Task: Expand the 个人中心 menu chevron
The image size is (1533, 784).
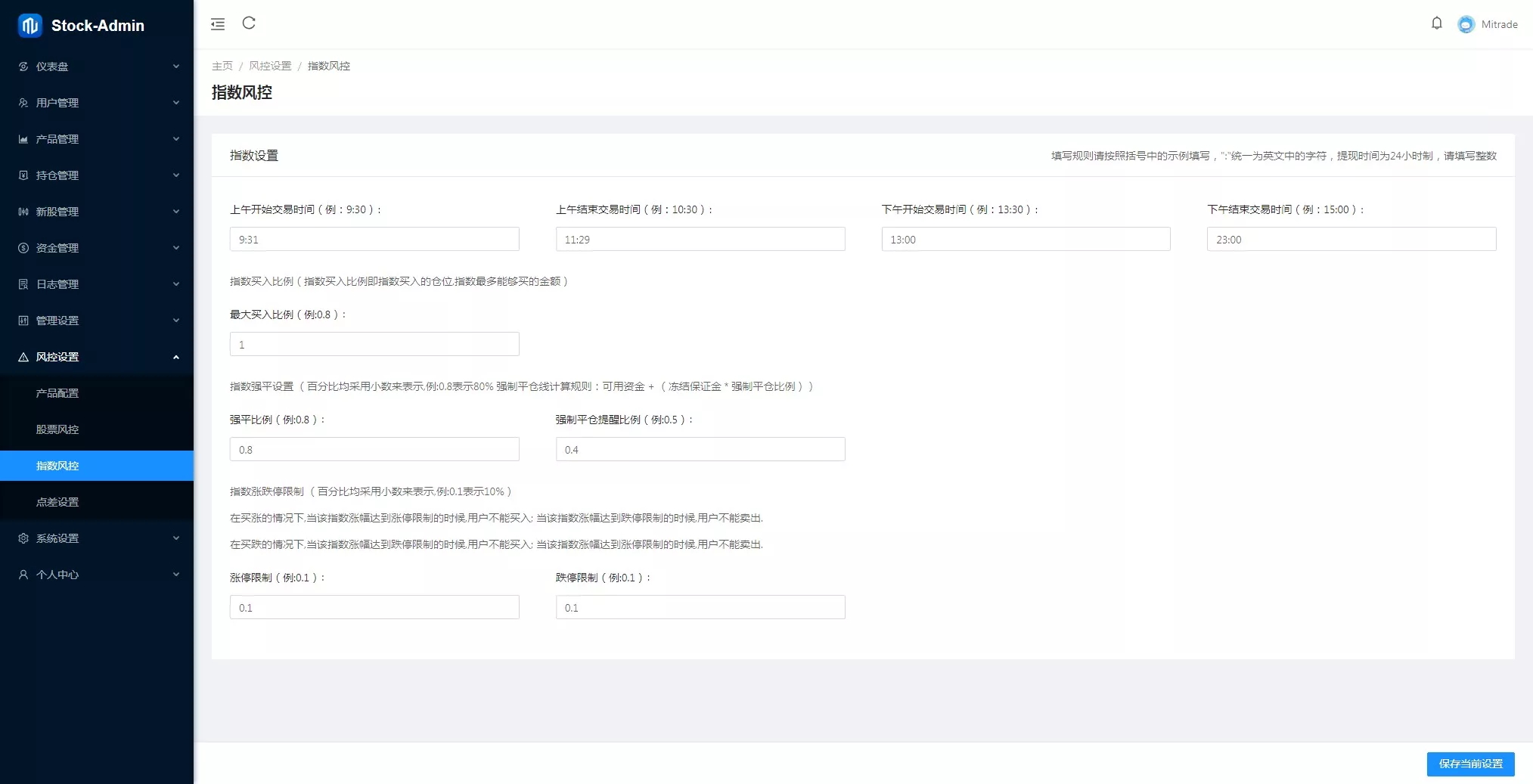Action: click(x=176, y=575)
